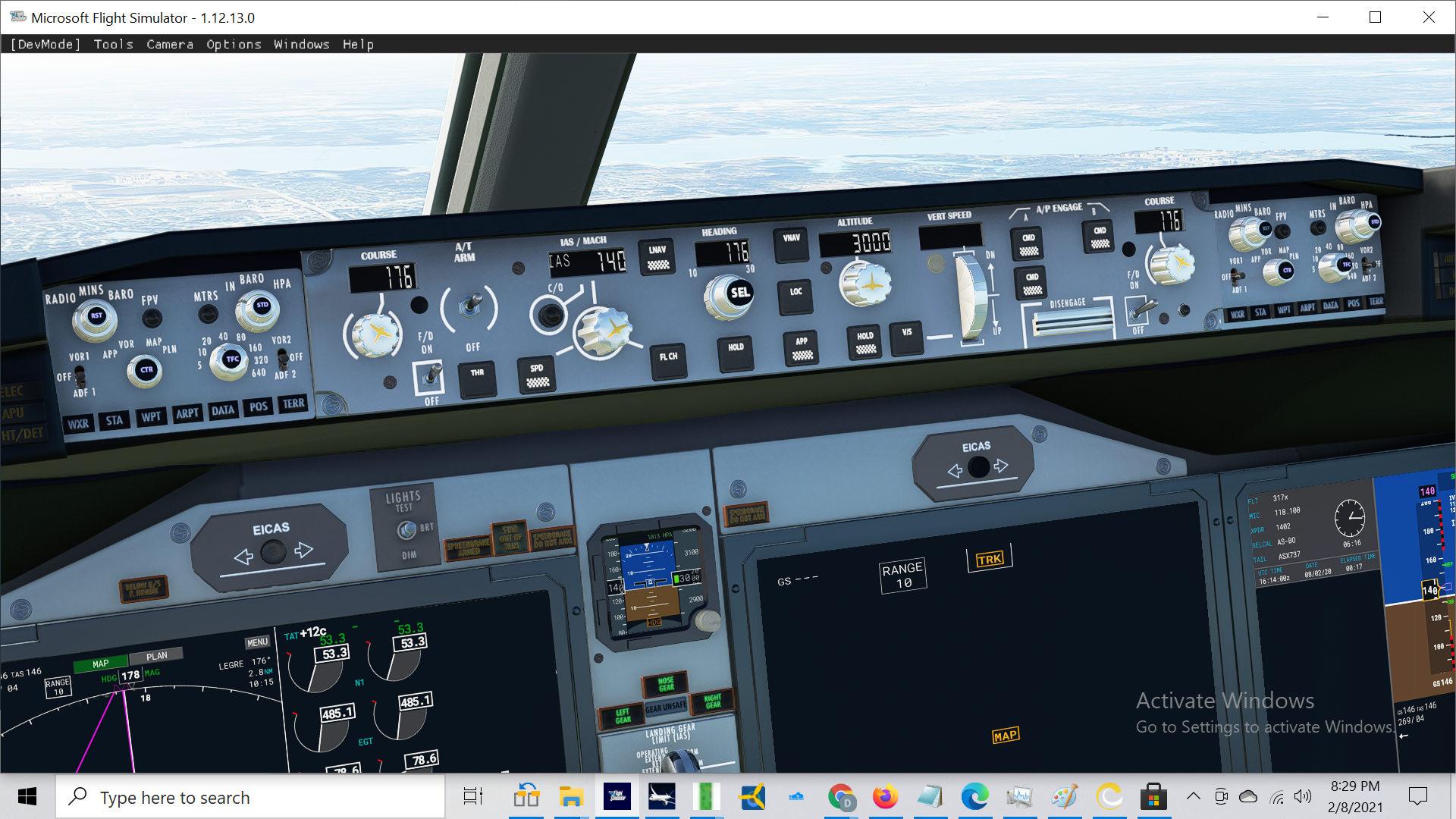The image size is (1456, 819).
Task: Show hidden system tray icons
Action: click(1193, 796)
